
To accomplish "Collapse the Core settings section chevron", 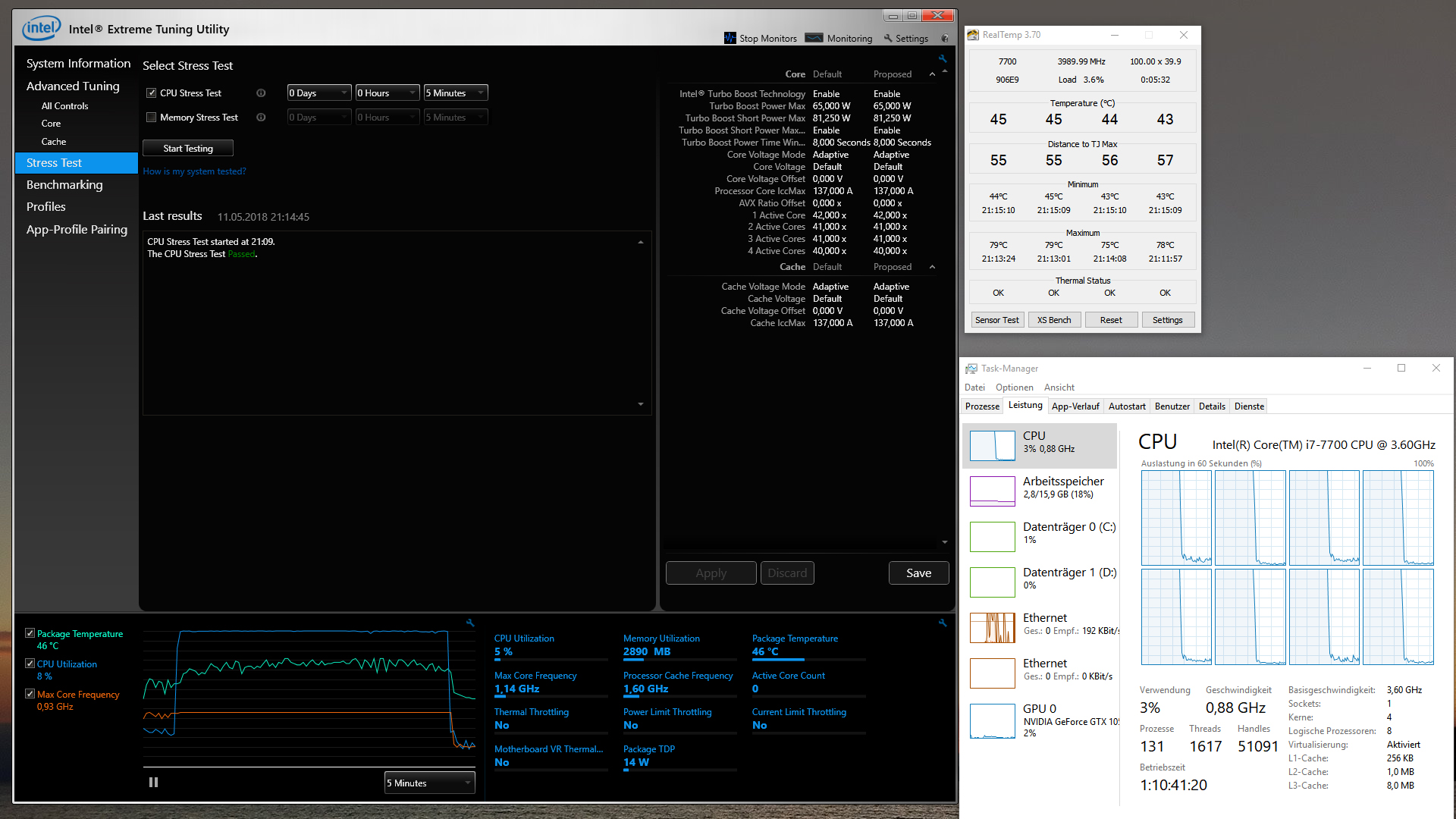I will (x=932, y=74).
